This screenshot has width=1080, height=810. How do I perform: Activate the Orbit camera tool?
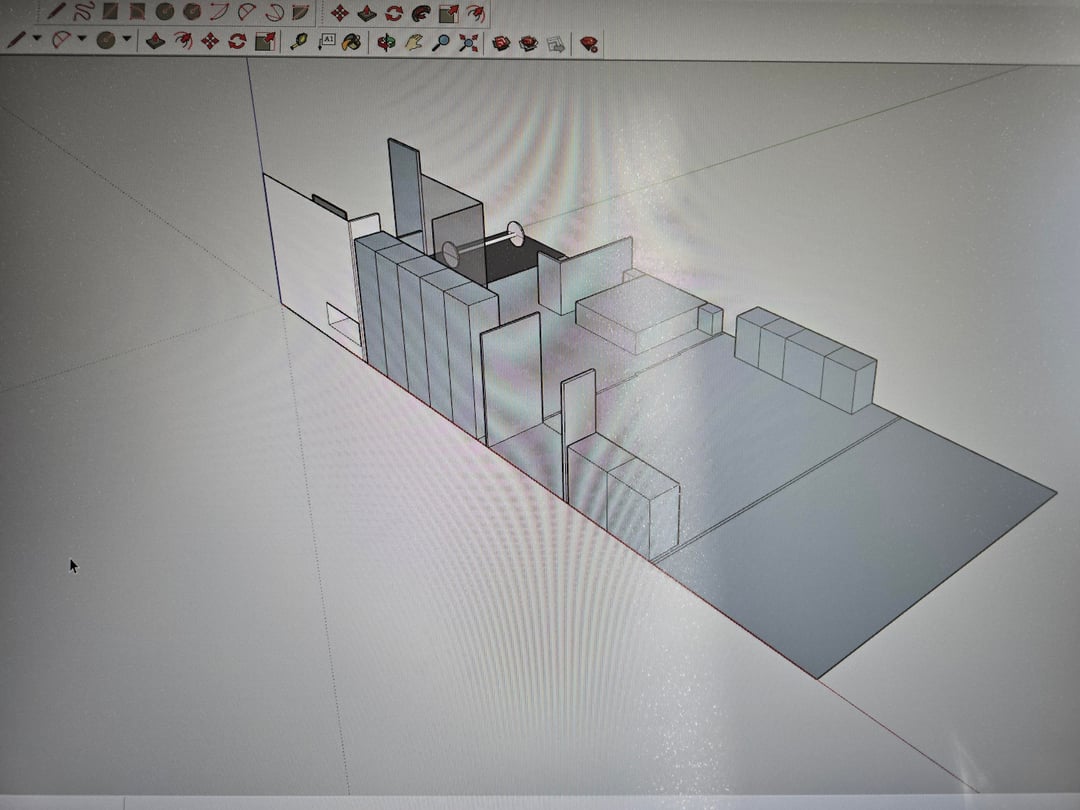386,42
